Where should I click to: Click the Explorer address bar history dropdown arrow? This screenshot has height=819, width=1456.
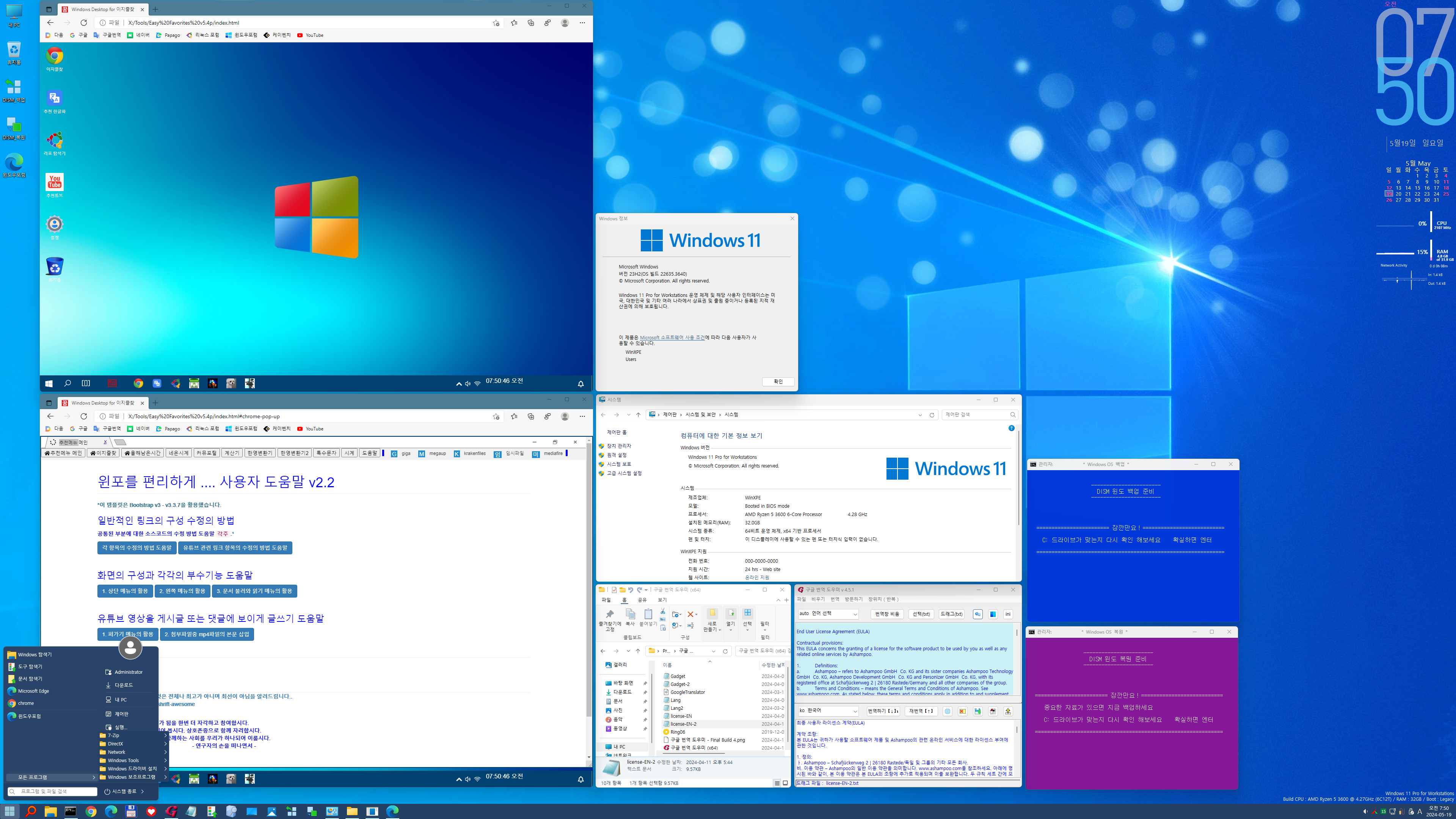713,651
